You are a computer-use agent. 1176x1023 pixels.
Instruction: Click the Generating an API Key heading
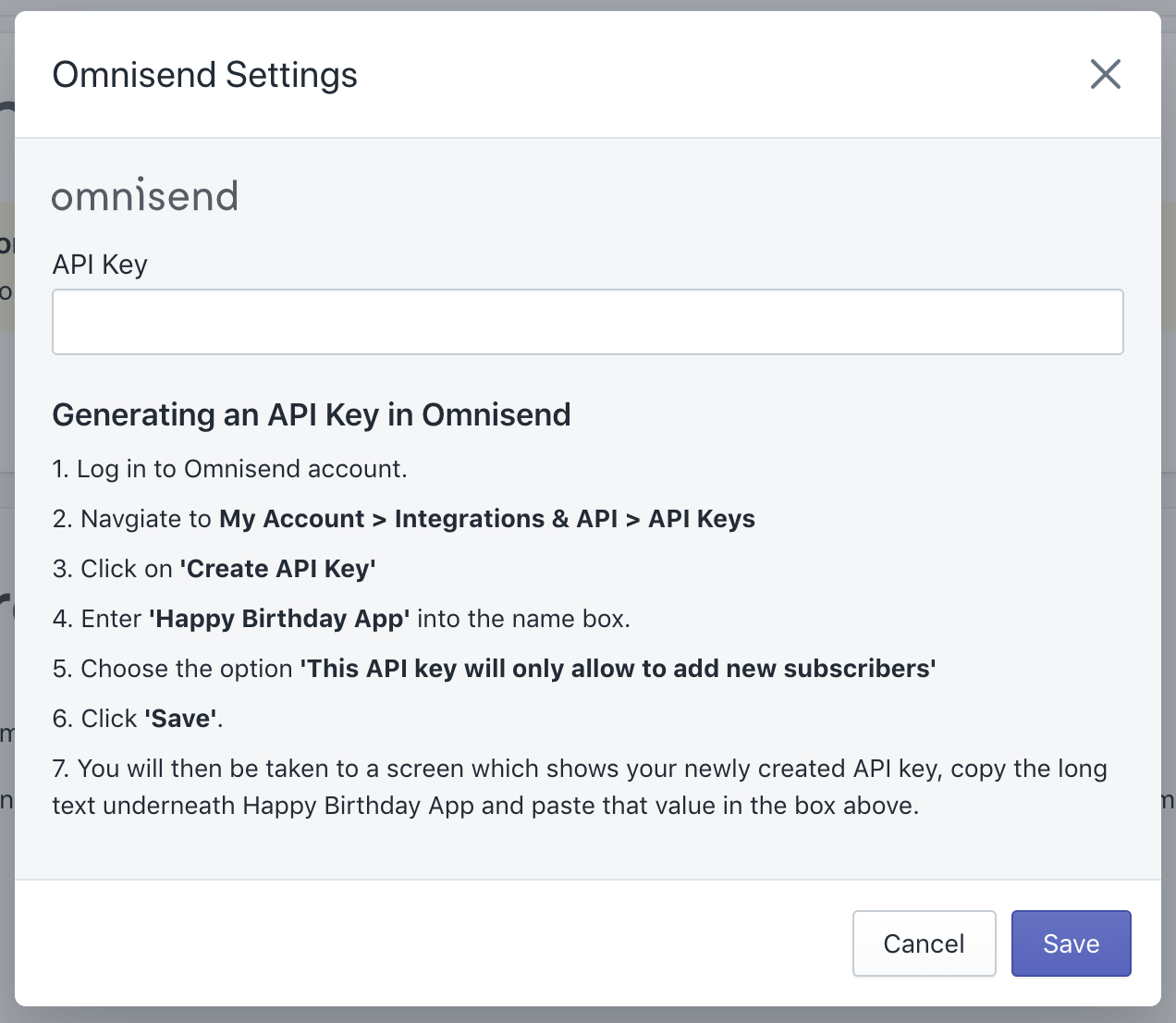point(312,414)
